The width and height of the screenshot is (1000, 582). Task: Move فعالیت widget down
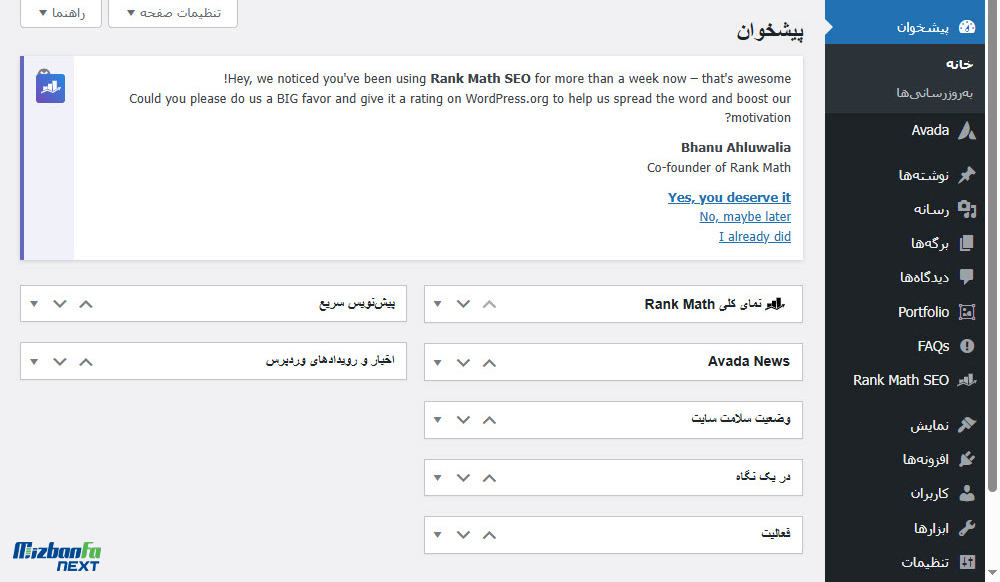point(464,535)
